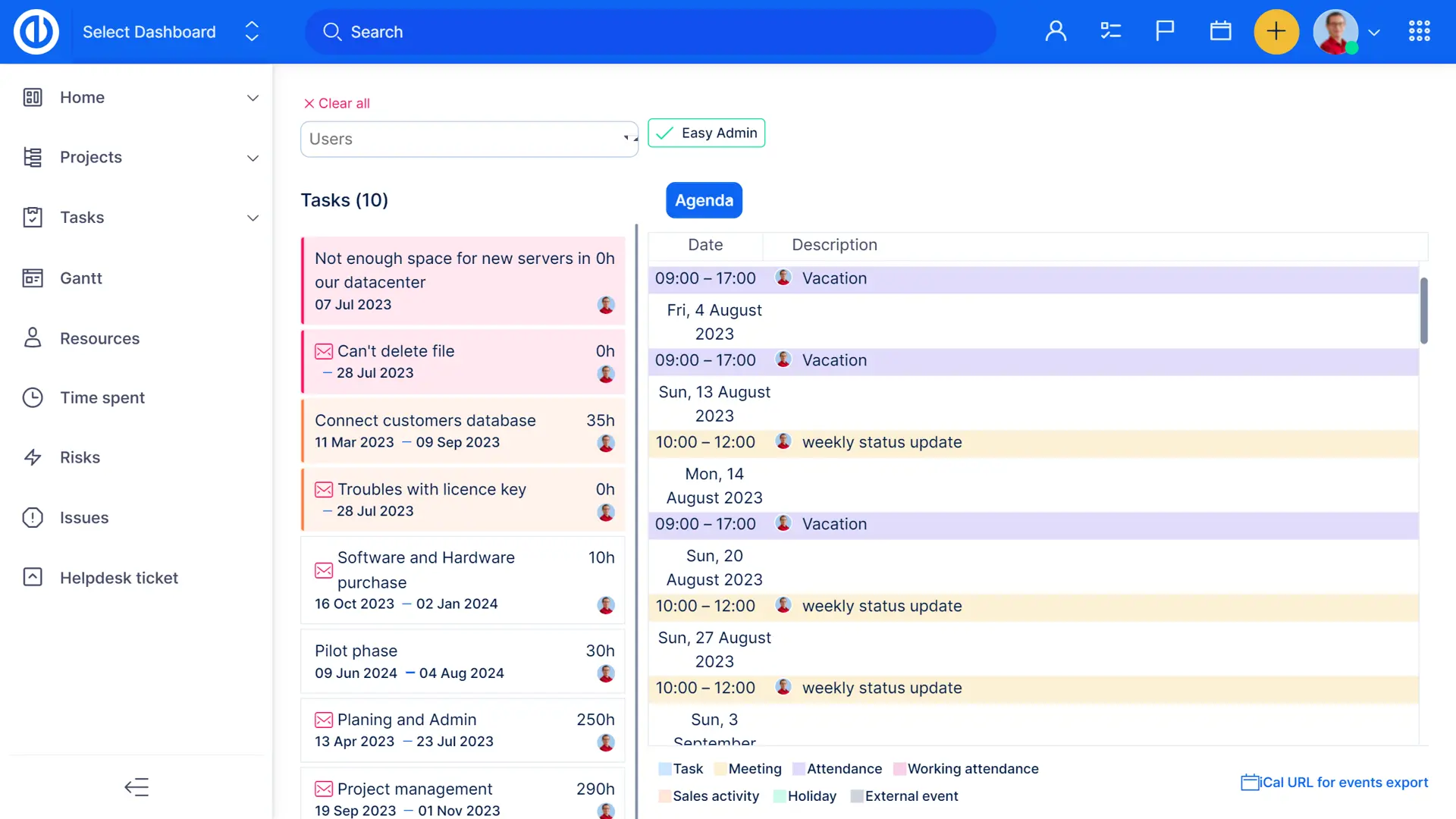Open the checklist to-do icon in top bar
The image size is (1456, 819).
pos(1110,31)
